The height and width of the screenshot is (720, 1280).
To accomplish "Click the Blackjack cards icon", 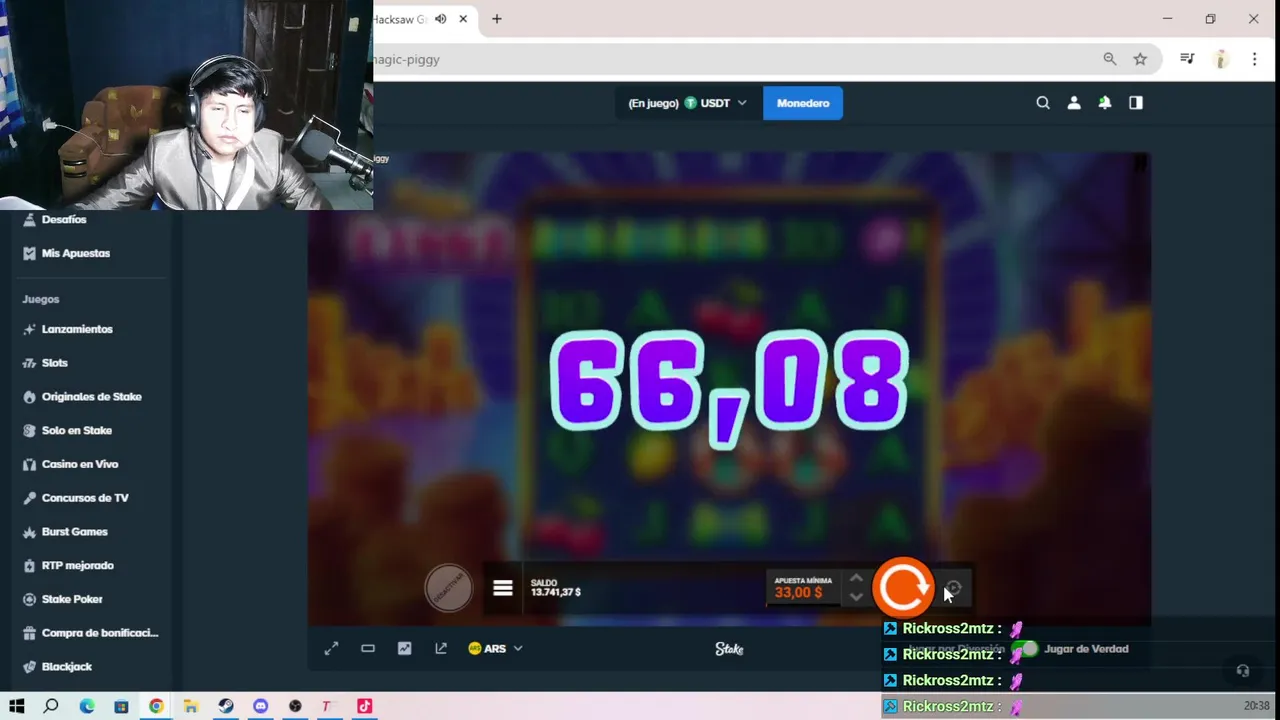I will [29, 667].
